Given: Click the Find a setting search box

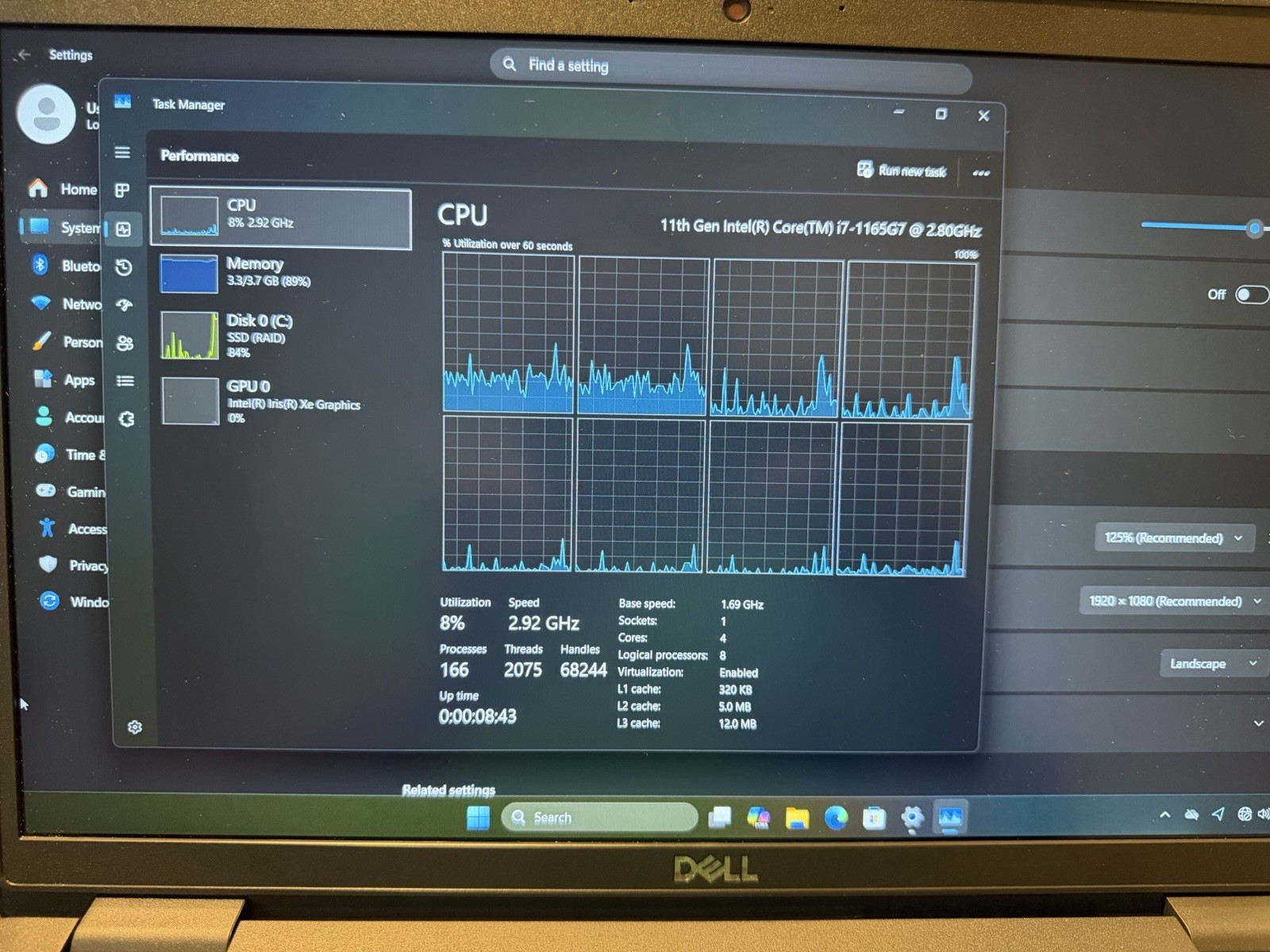Looking at the screenshot, I should (730, 68).
